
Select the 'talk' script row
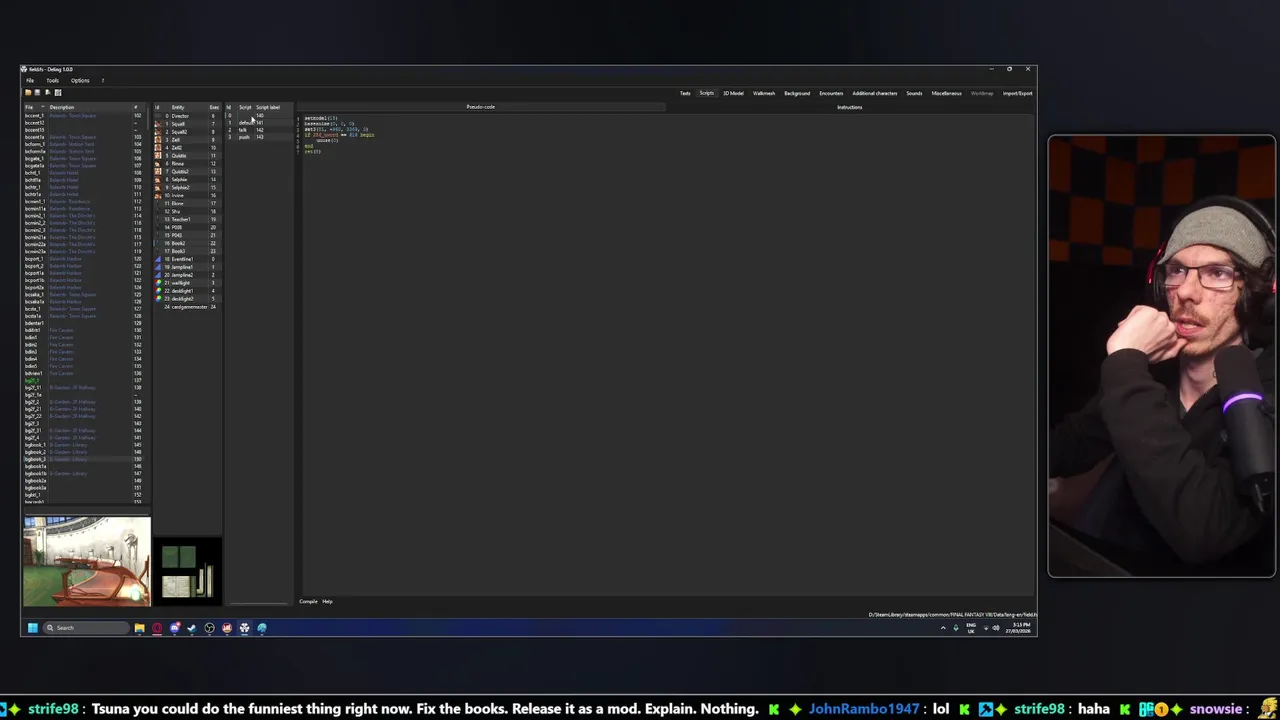point(258,130)
